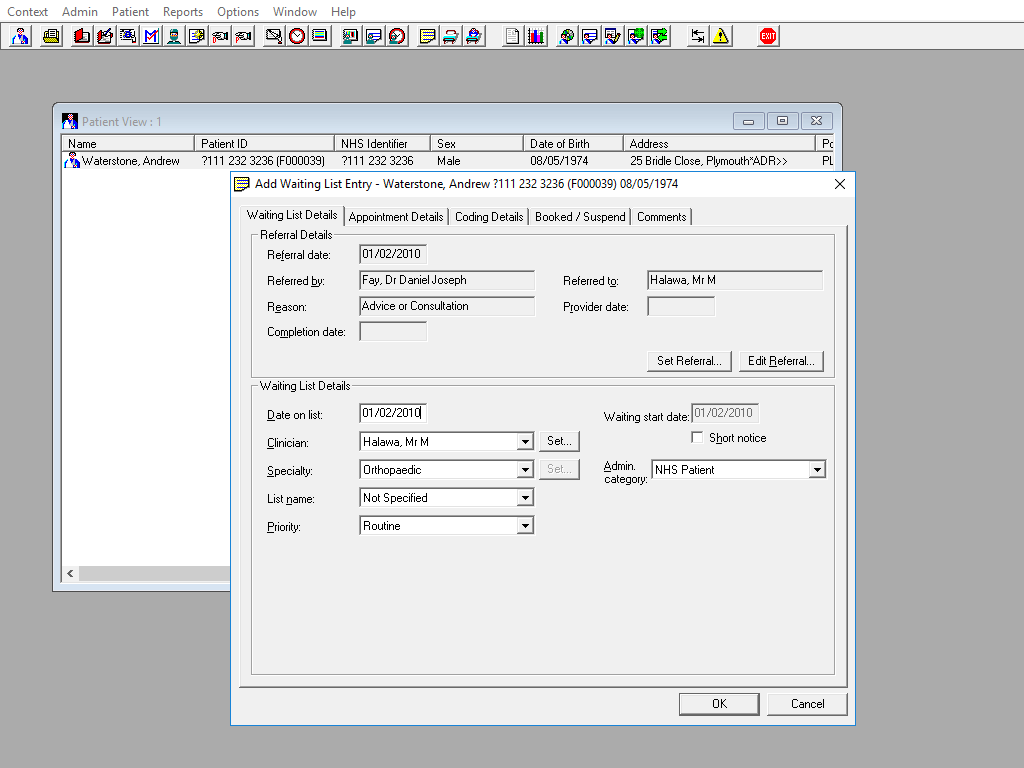Open the Options menu

238,12
